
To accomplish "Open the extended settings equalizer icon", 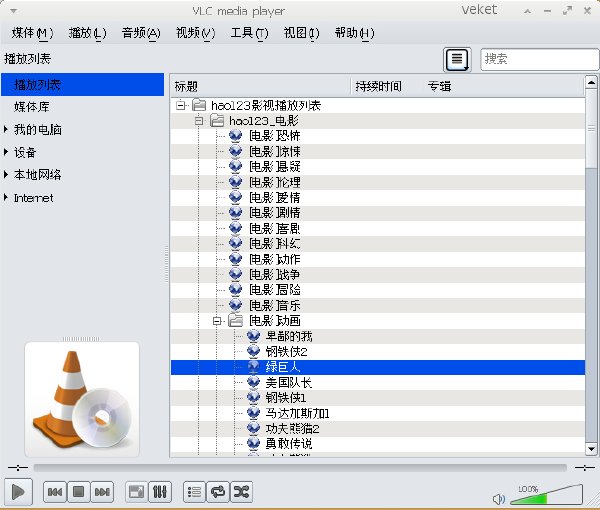I will tap(160, 492).
